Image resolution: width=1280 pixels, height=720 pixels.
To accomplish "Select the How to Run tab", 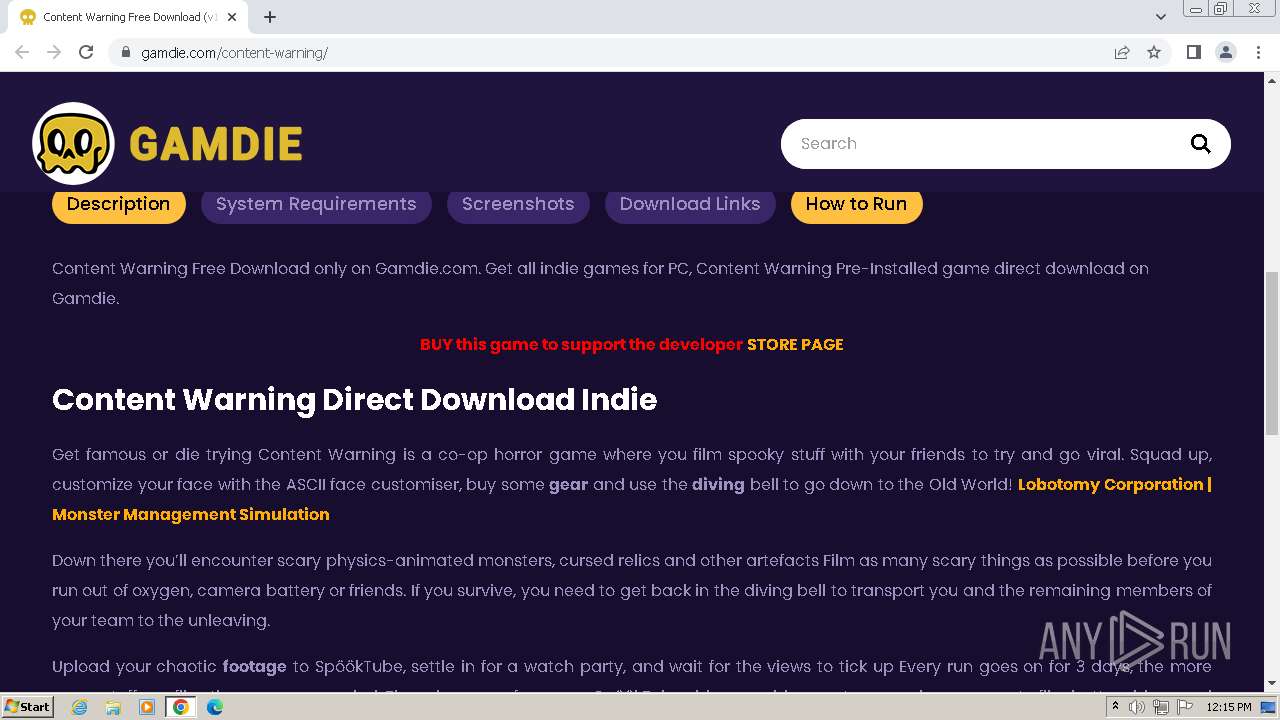I will [856, 204].
